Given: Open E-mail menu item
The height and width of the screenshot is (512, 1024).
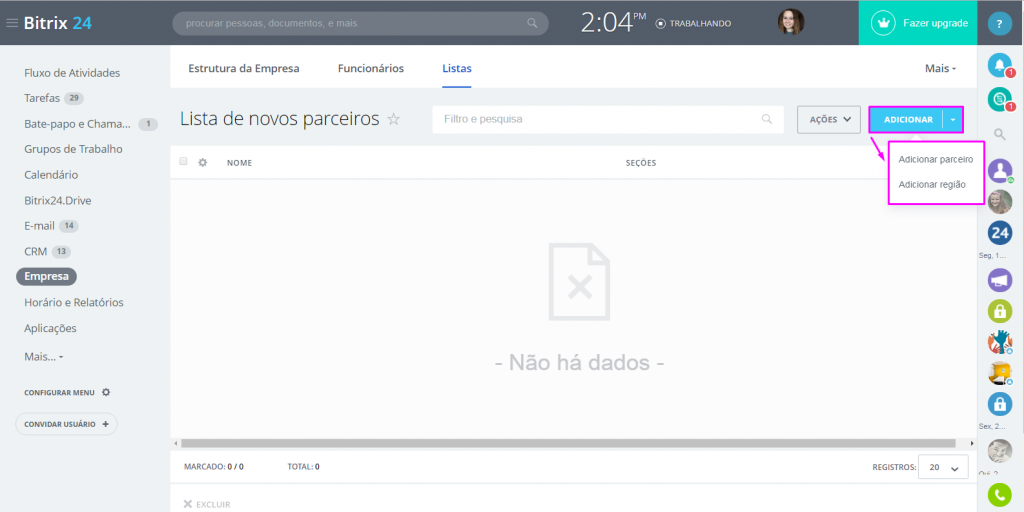Looking at the screenshot, I should pyautogui.click(x=39, y=226).
